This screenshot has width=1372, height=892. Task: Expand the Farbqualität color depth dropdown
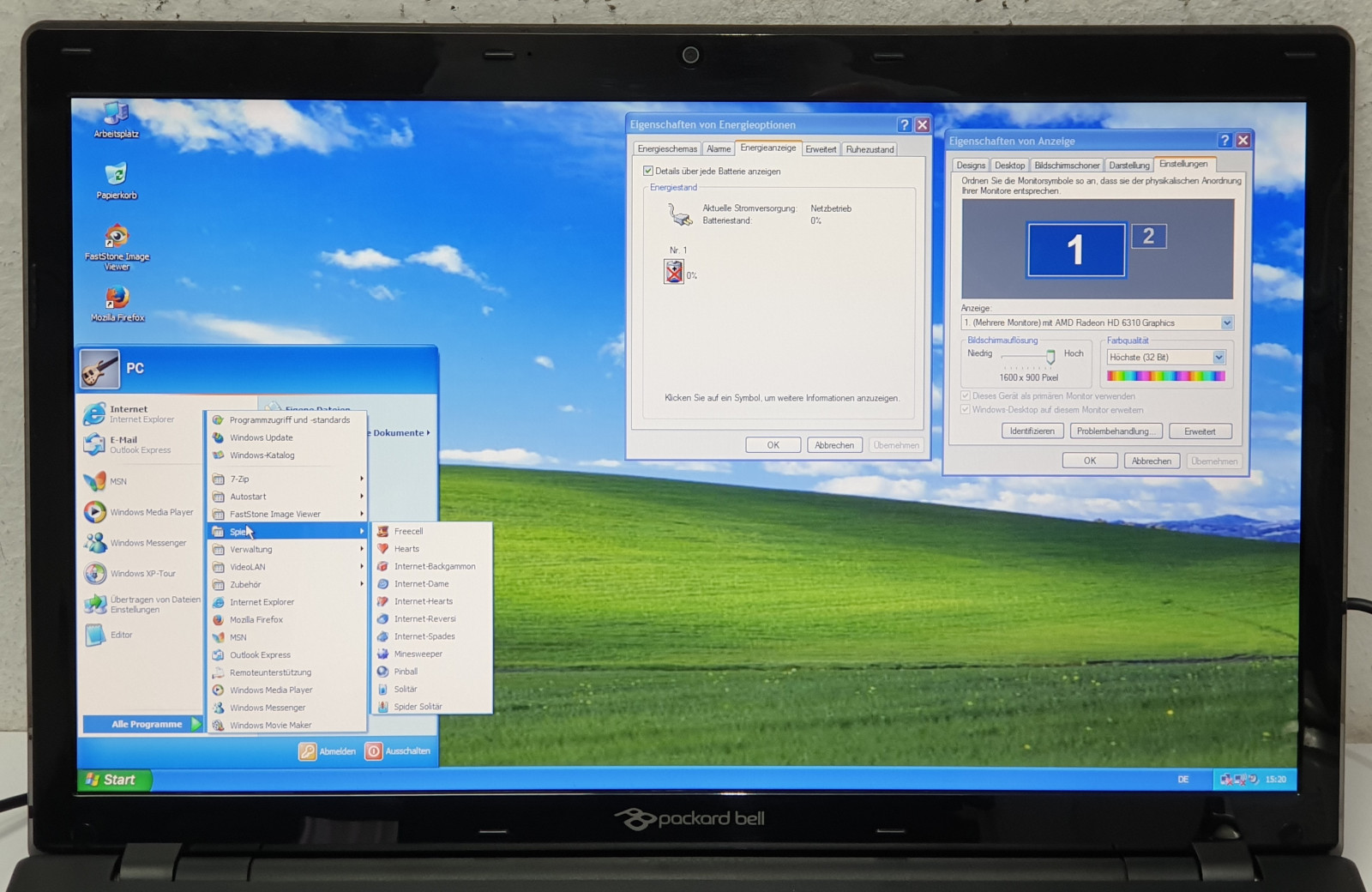click(1218, 358)
